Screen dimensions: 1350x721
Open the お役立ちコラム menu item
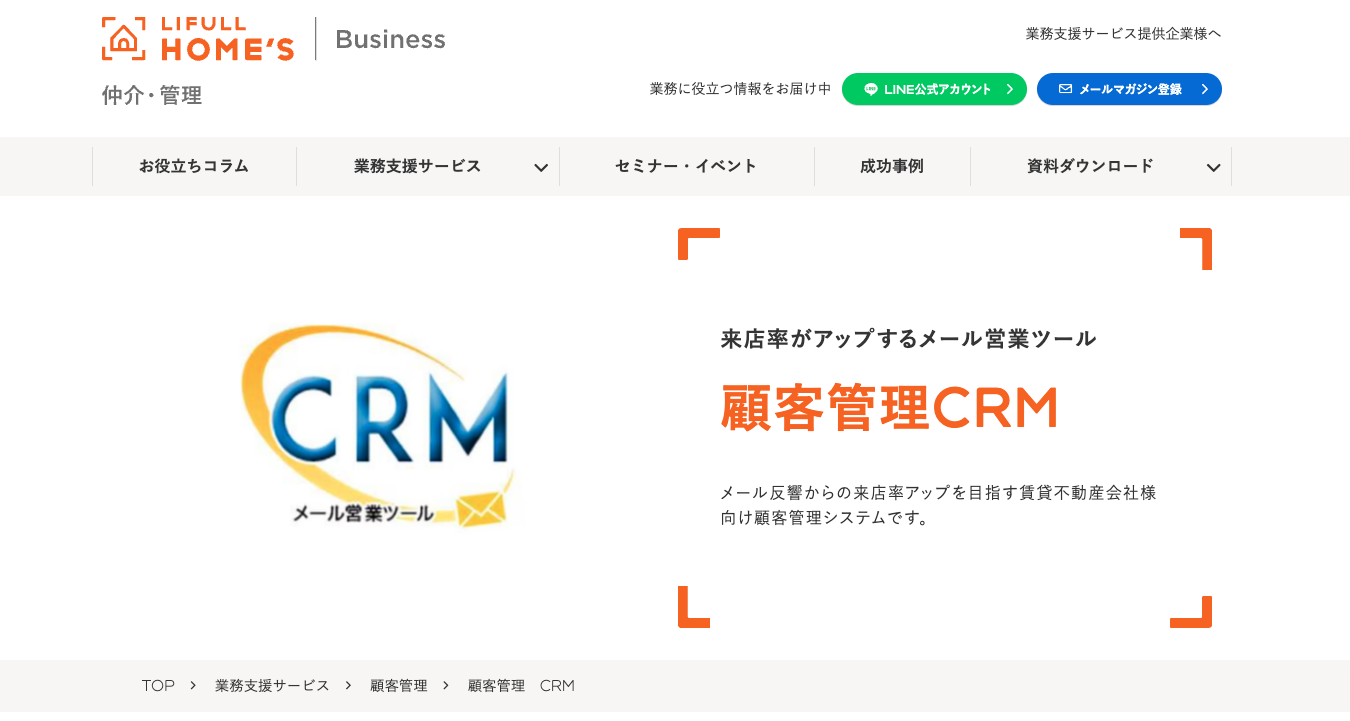pos(194,166)
